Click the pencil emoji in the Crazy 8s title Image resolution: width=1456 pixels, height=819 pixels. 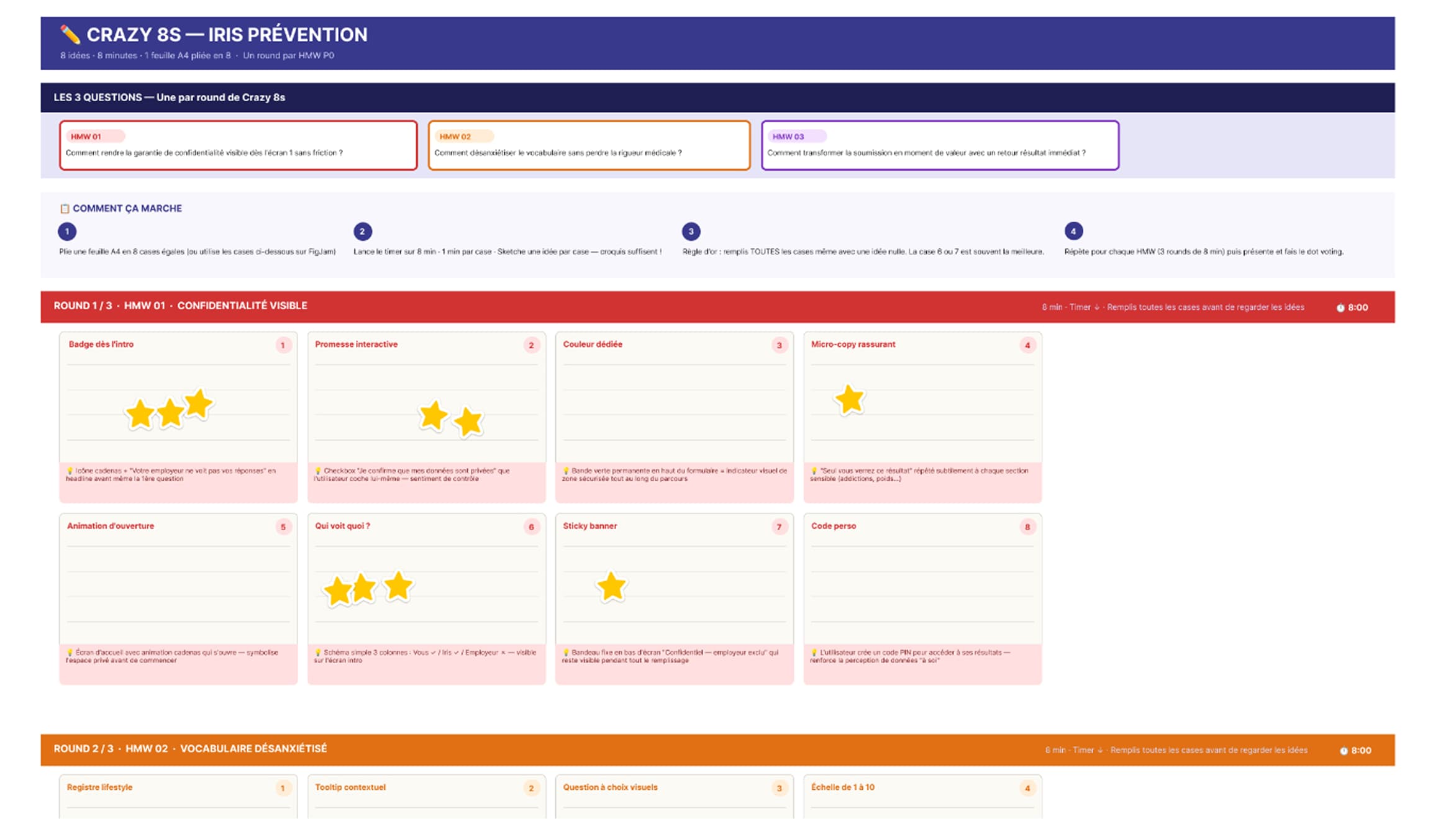(x=70, y=35)
